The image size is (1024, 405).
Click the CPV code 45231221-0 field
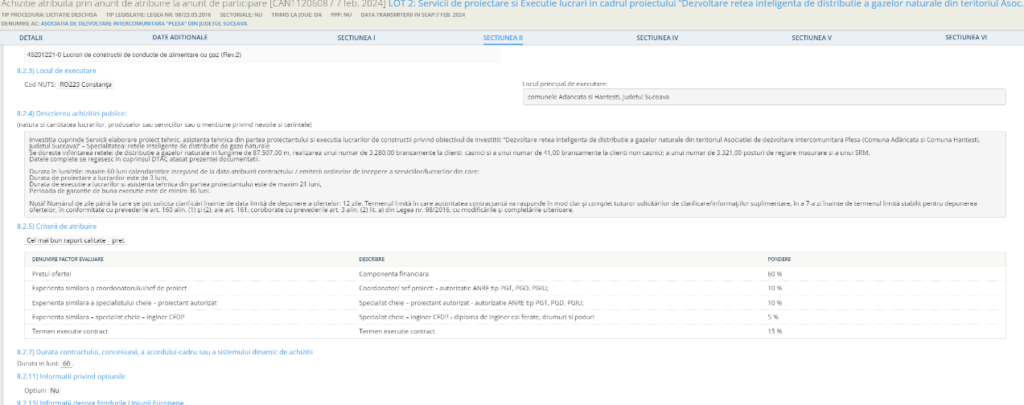[x=261, y=55]
